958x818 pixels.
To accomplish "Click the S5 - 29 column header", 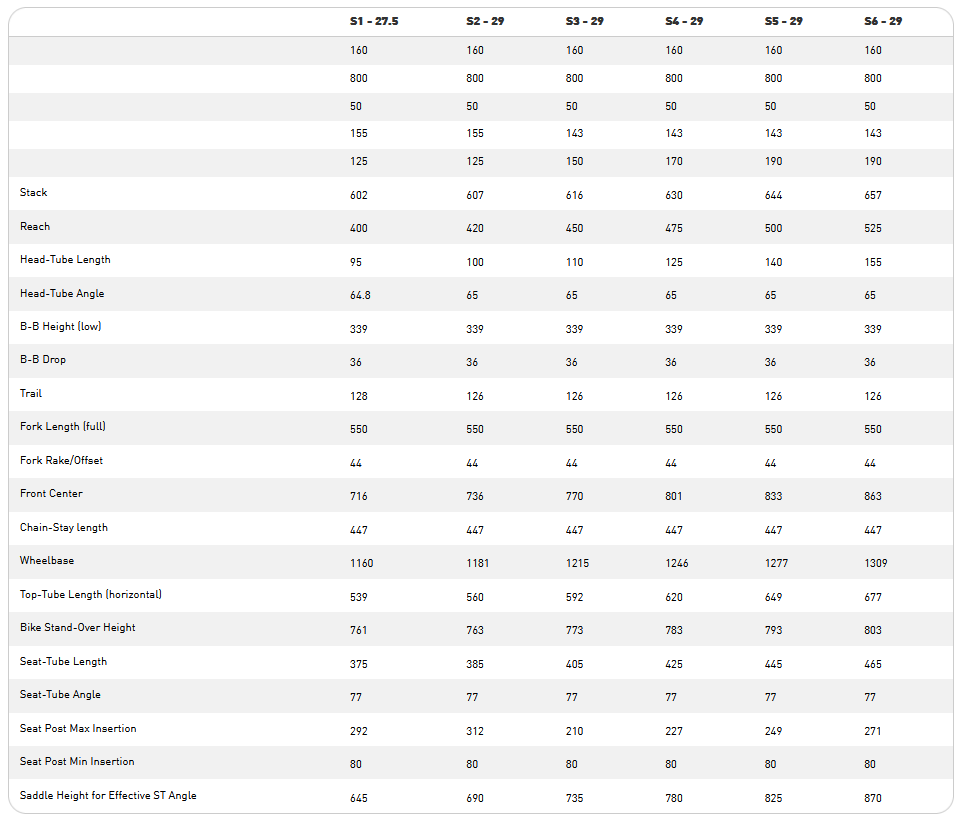I will pyautogui.click(x=784, y=21).
